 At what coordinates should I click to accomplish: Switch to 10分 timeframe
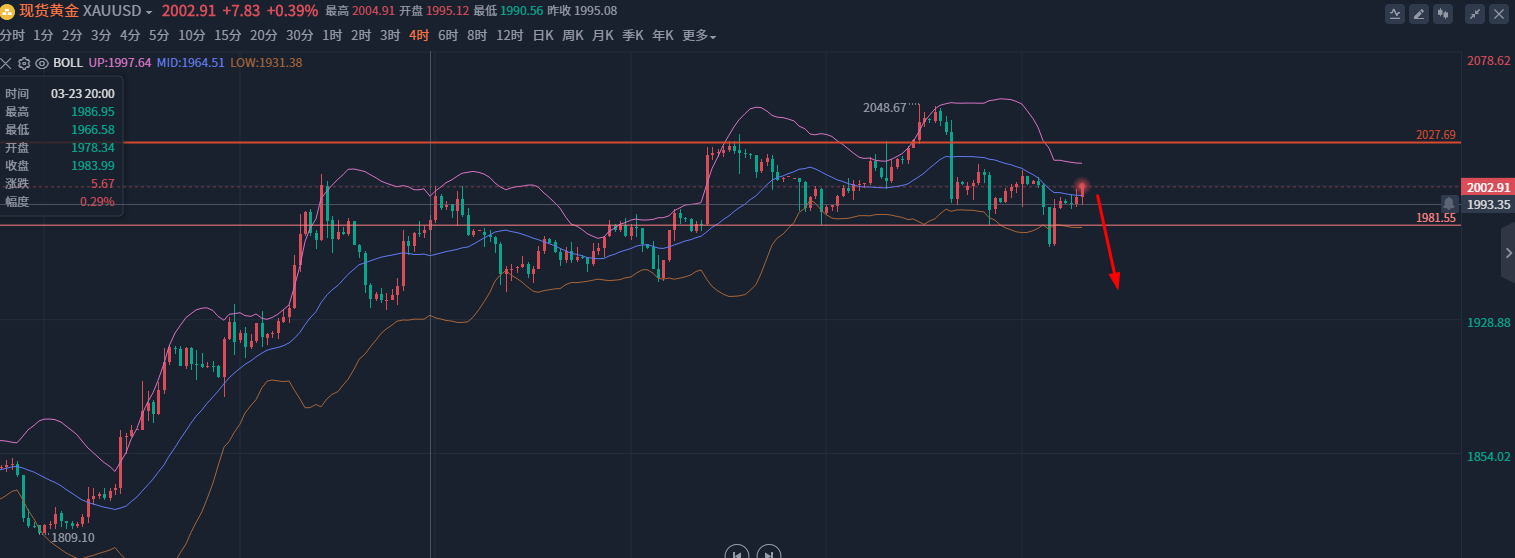point(191,36)
